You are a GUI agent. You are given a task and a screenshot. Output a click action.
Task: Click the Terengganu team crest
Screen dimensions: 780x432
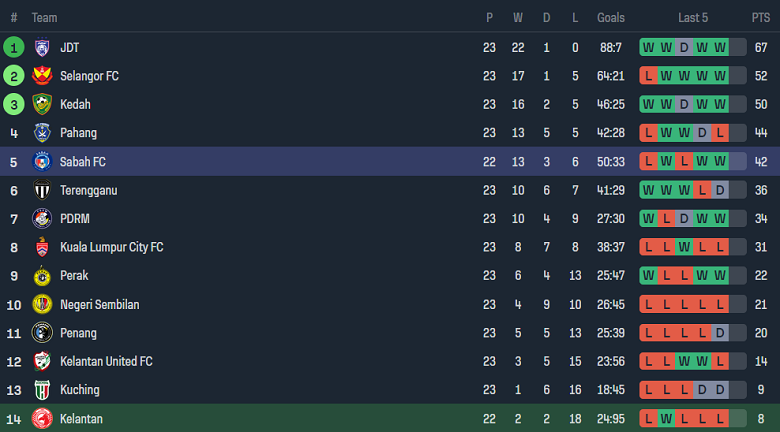[42, 190]
